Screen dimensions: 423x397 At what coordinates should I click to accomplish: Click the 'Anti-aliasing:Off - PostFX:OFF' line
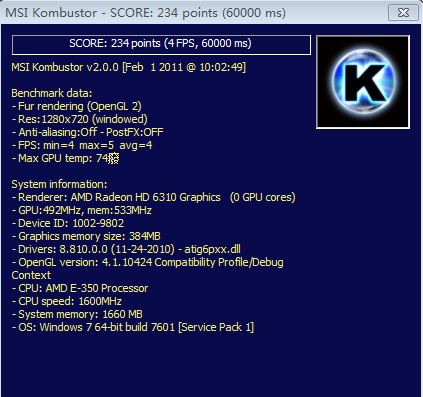pyautogui.click(x=88, y=132)
